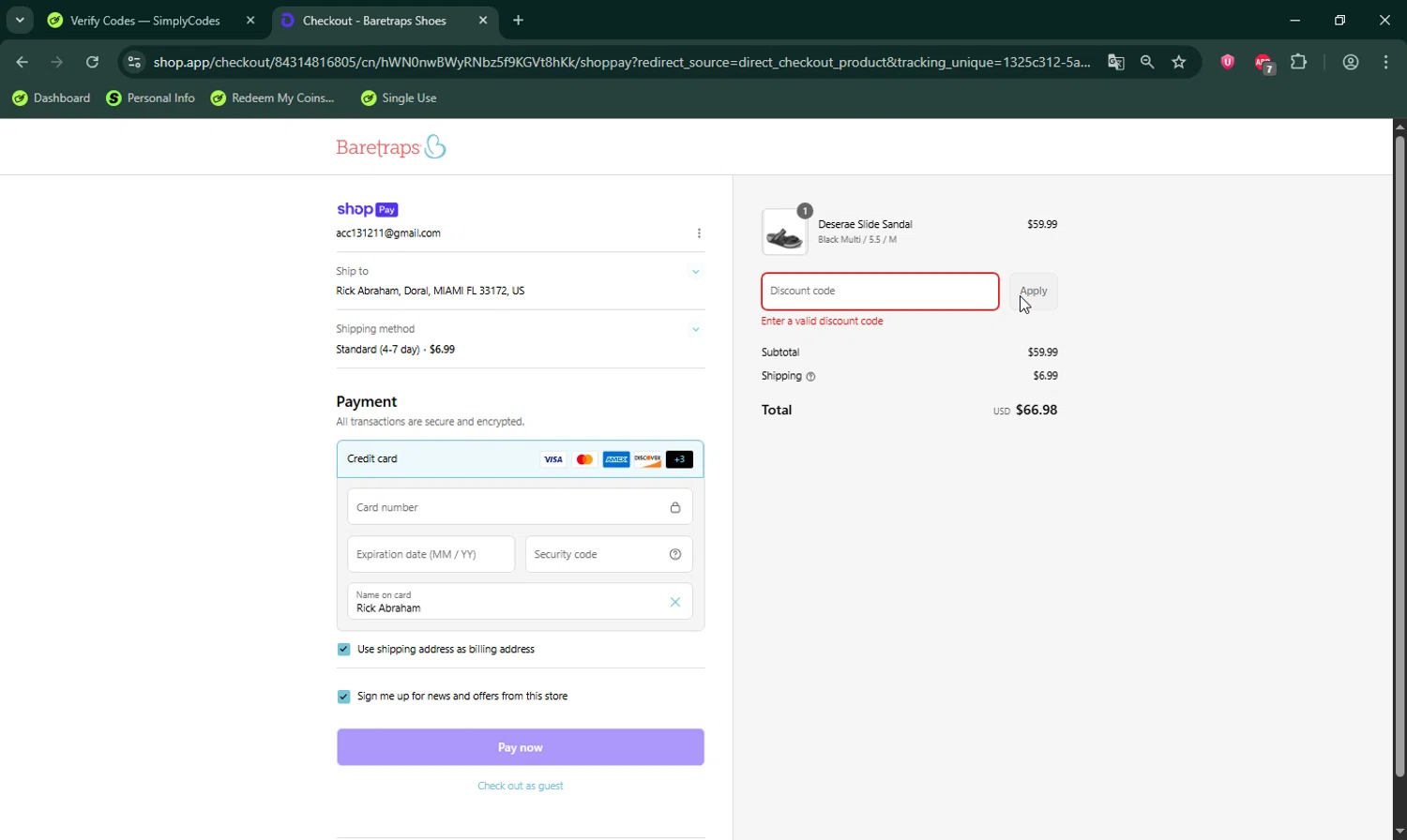Click the Shipping info question icon in summary
The width and height of the screenshot is (1407, 840).
[810, 377]
